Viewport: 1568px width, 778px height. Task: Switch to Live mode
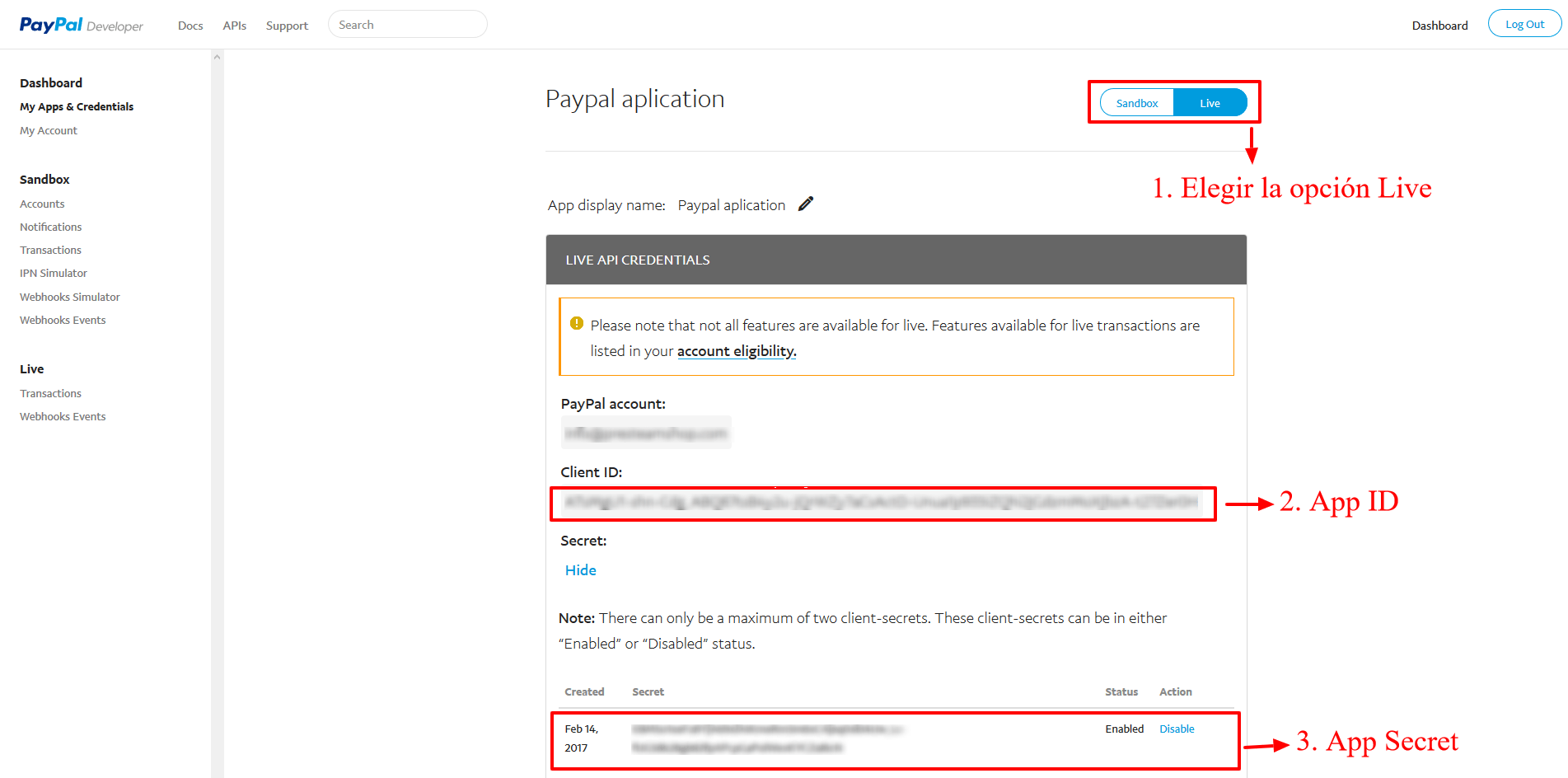click(1210, 103)
